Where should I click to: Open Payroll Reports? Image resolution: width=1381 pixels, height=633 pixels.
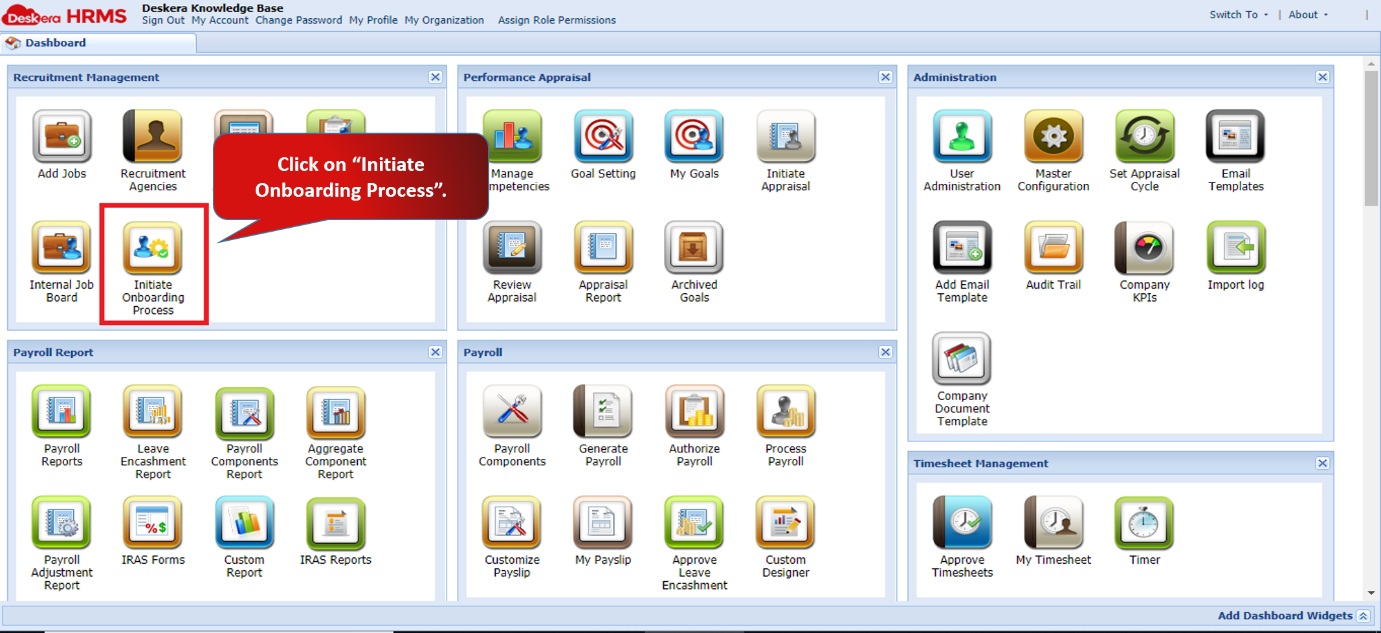62,412
